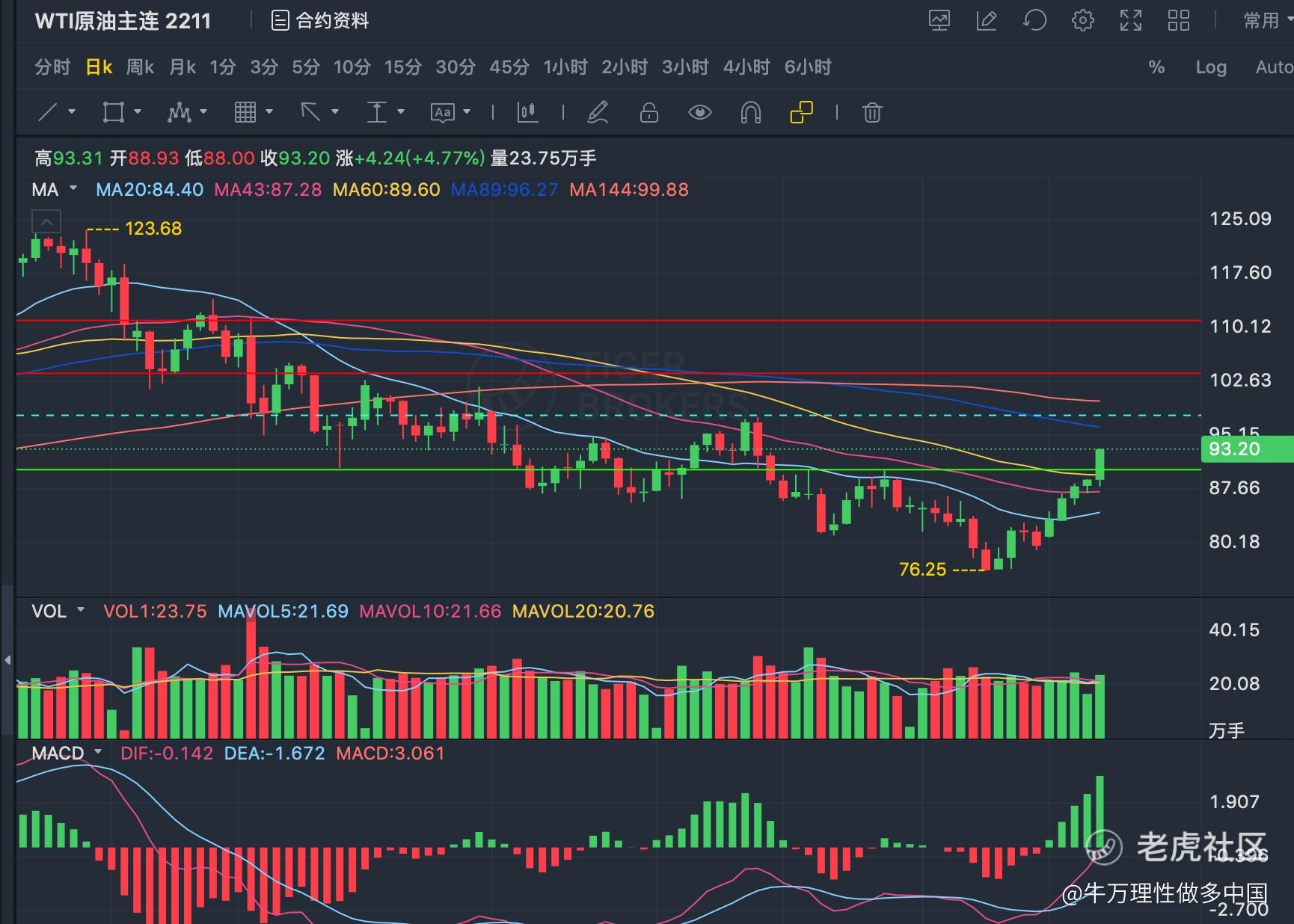Delete drawings with trash icon
The image size is (1294, 924).
click(x=872, y=113)
